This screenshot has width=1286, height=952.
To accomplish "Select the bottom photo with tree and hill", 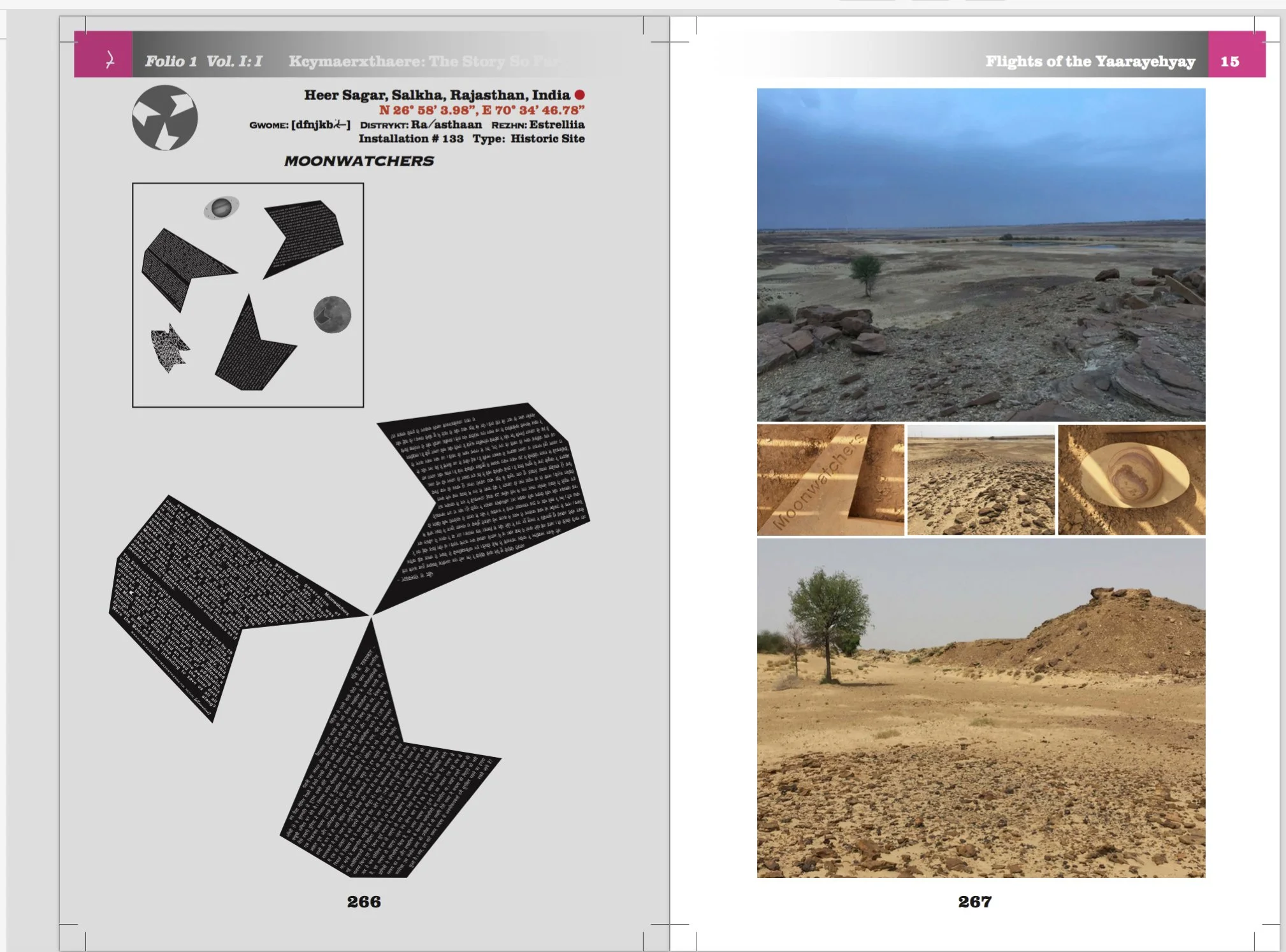I will point(981,708).
